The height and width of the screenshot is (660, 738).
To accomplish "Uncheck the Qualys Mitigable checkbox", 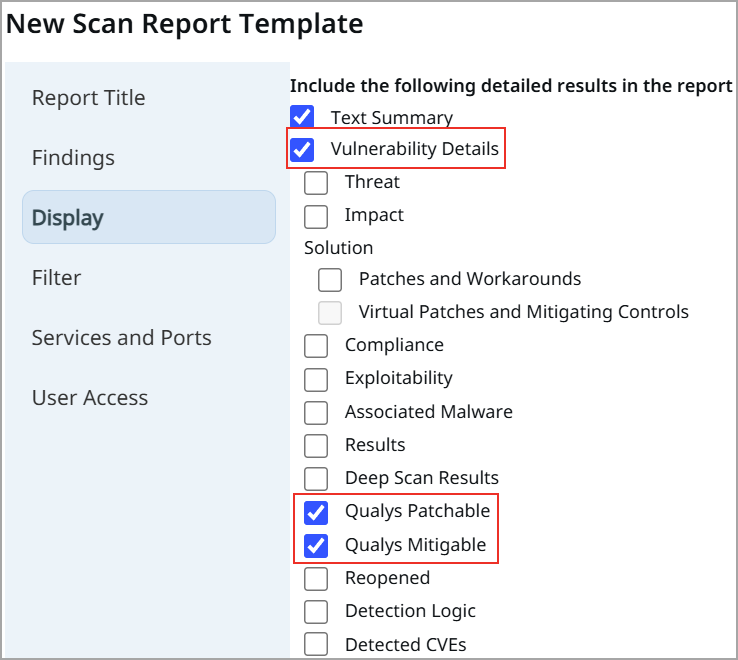I will coord(316,546).
